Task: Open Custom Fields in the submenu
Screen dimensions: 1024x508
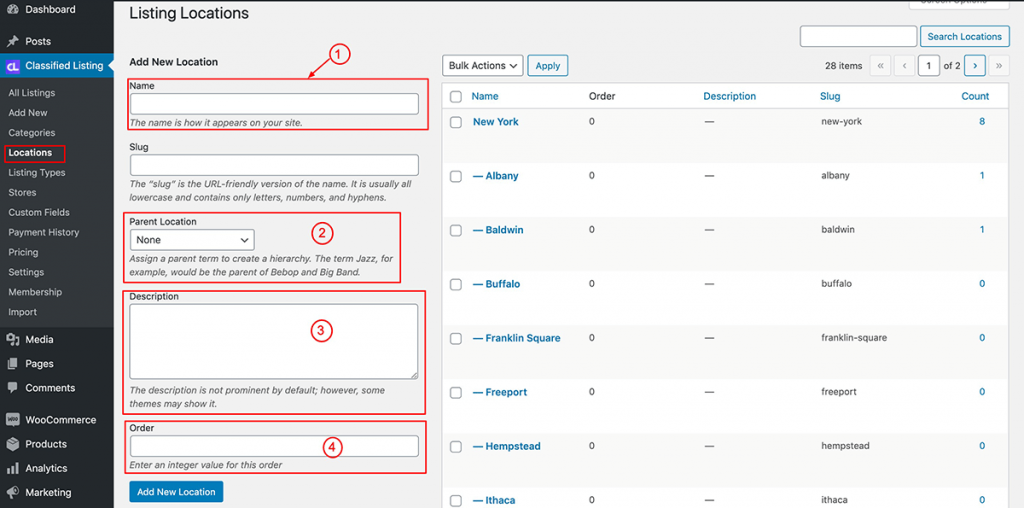Action: [39, 212]
